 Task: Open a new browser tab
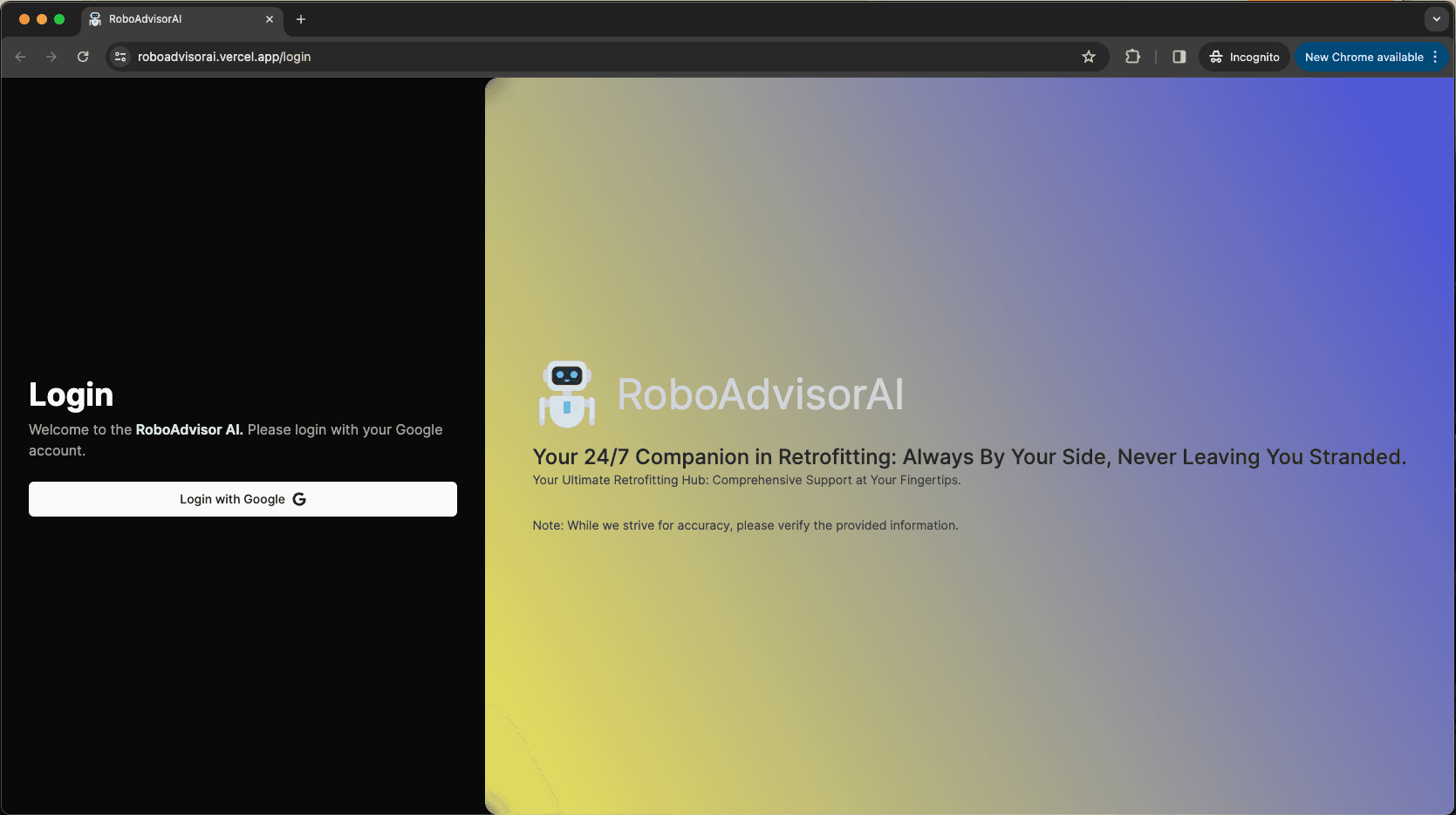pos(301,19)
